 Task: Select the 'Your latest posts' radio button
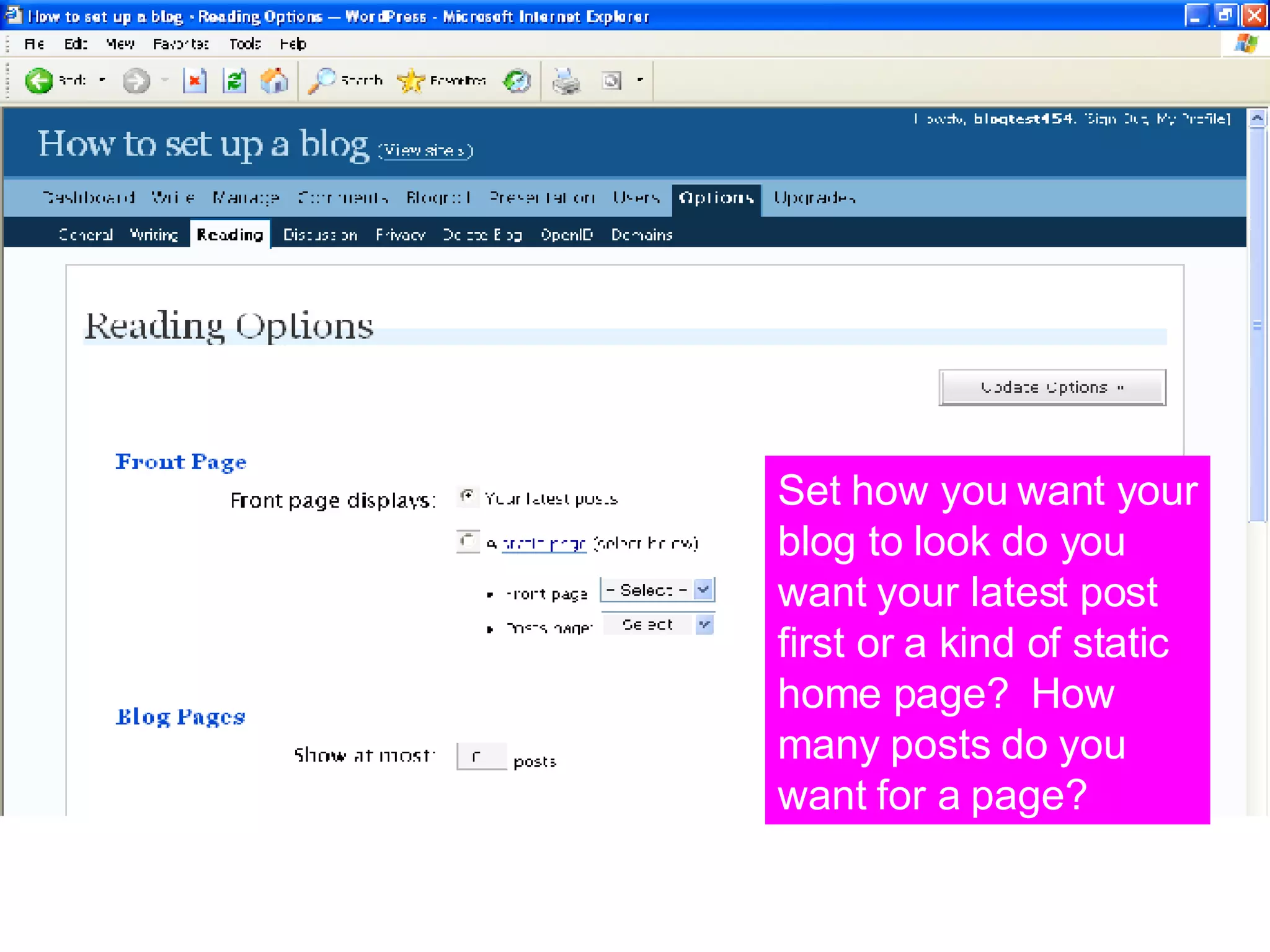coord(468,496)
